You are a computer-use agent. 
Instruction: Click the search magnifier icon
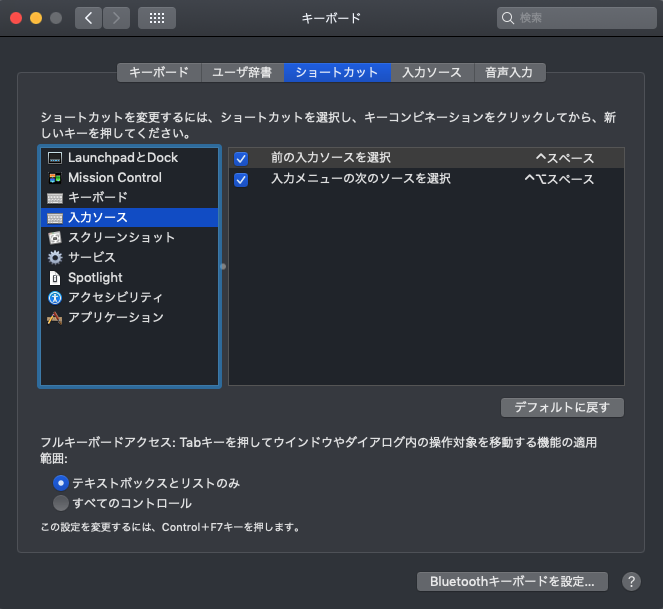click(507, 18)
